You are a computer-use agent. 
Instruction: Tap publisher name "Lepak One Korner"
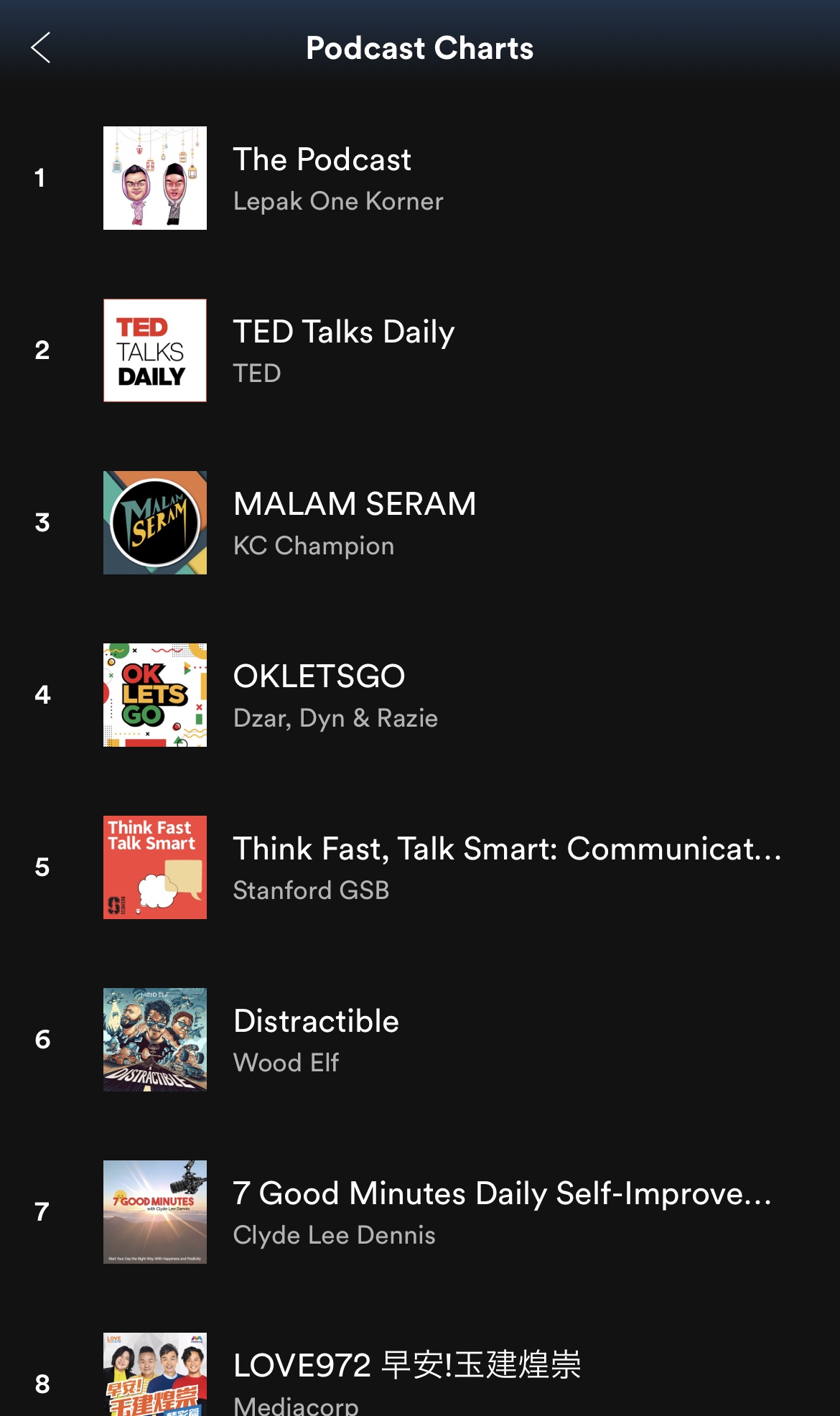click(338, 202)
